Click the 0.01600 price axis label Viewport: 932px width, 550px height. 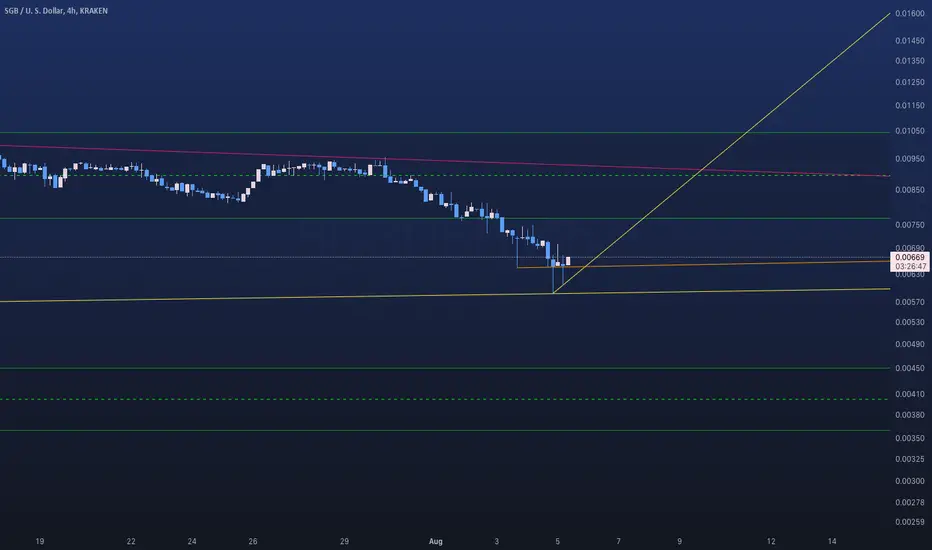click(x=909, y=13)
